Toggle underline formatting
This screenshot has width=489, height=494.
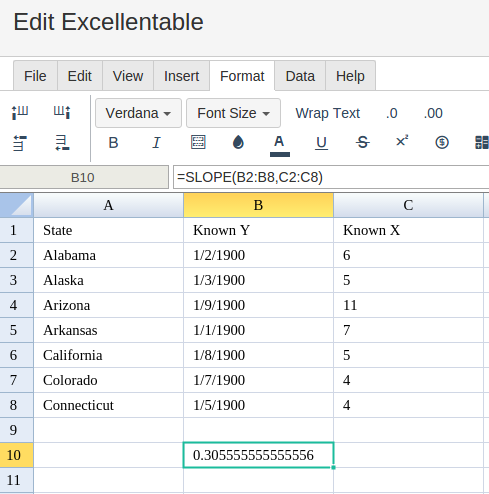pos(321,143)
